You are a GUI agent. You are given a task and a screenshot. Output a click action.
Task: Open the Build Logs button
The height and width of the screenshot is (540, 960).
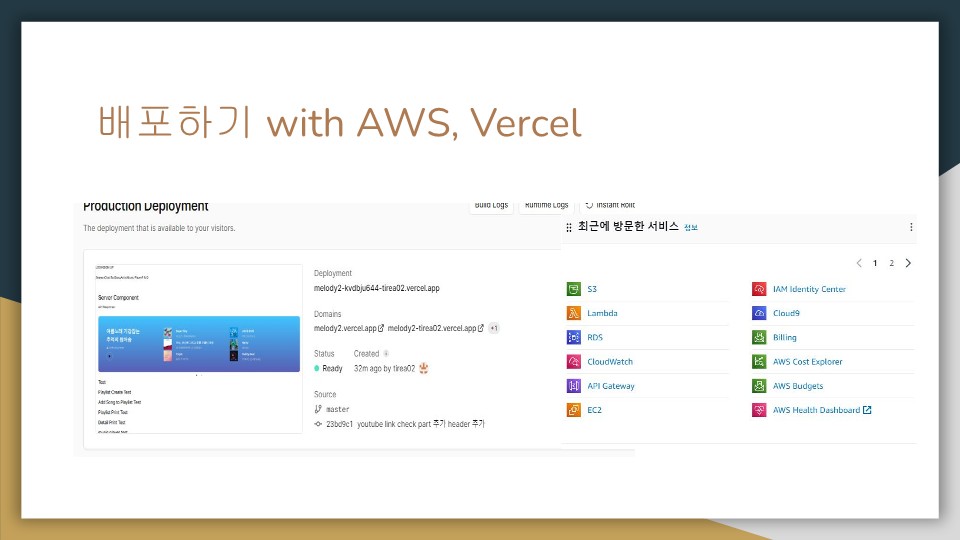click(x=491, y=206)
